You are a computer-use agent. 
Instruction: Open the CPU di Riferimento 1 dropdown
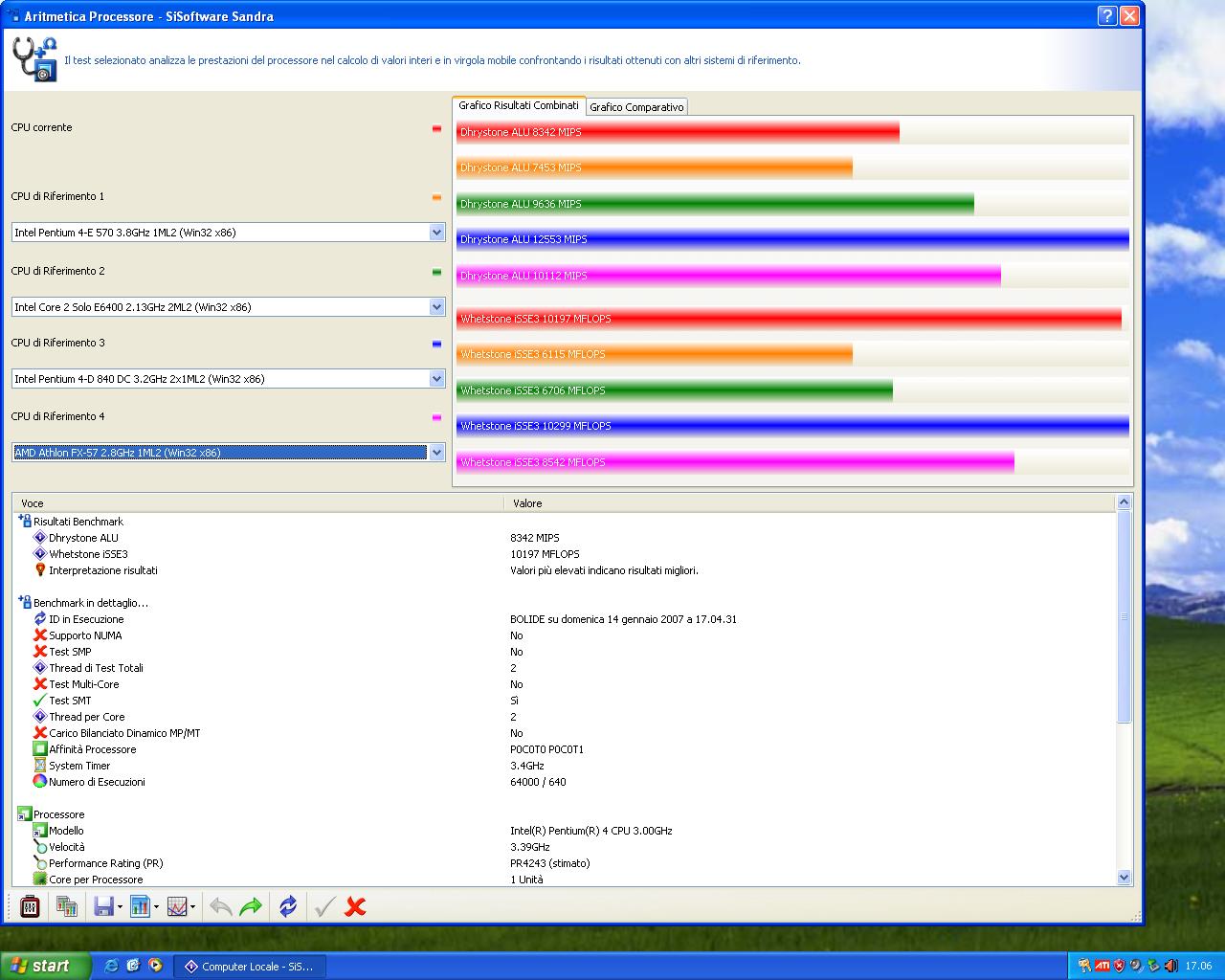point(437,233)
